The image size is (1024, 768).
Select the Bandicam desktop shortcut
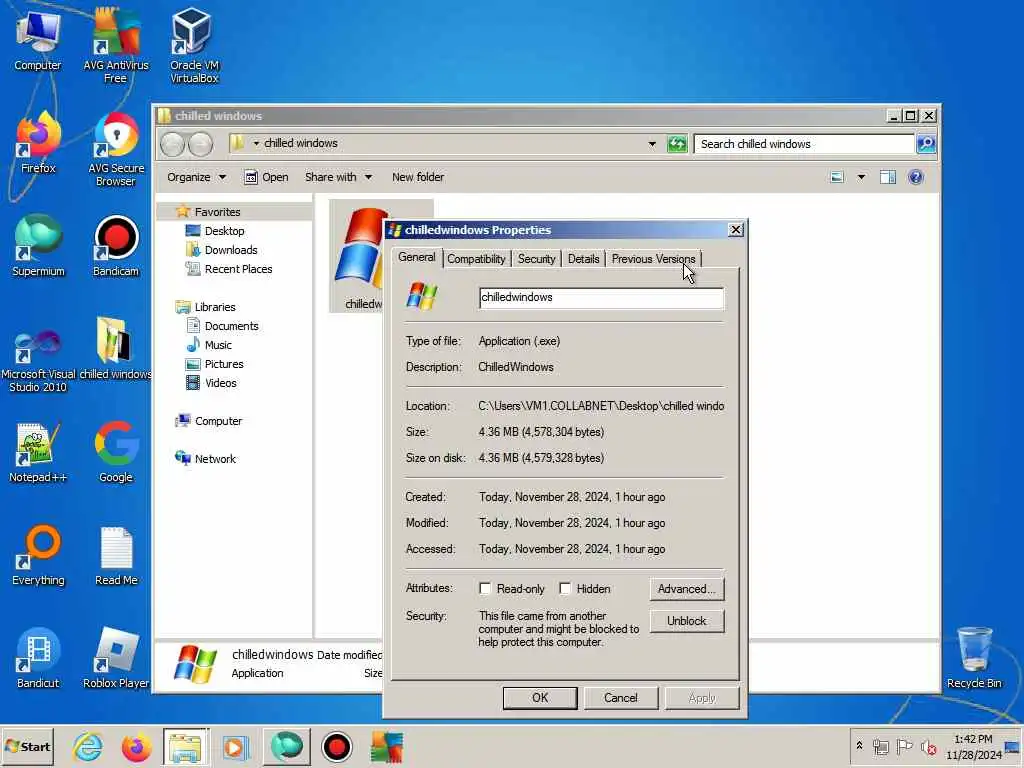point(116,246)
